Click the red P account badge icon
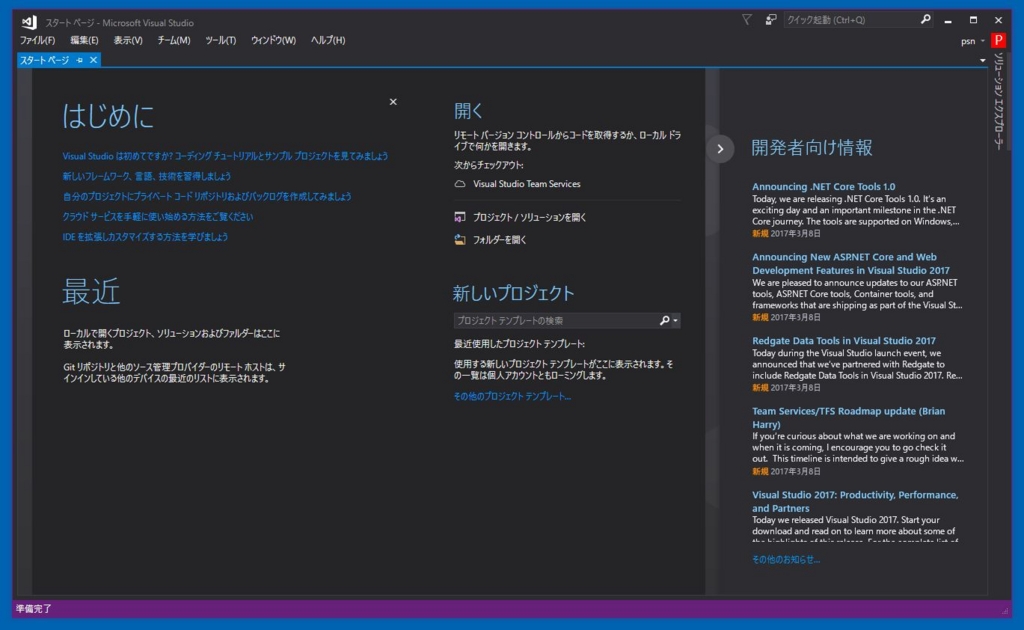 998,40
